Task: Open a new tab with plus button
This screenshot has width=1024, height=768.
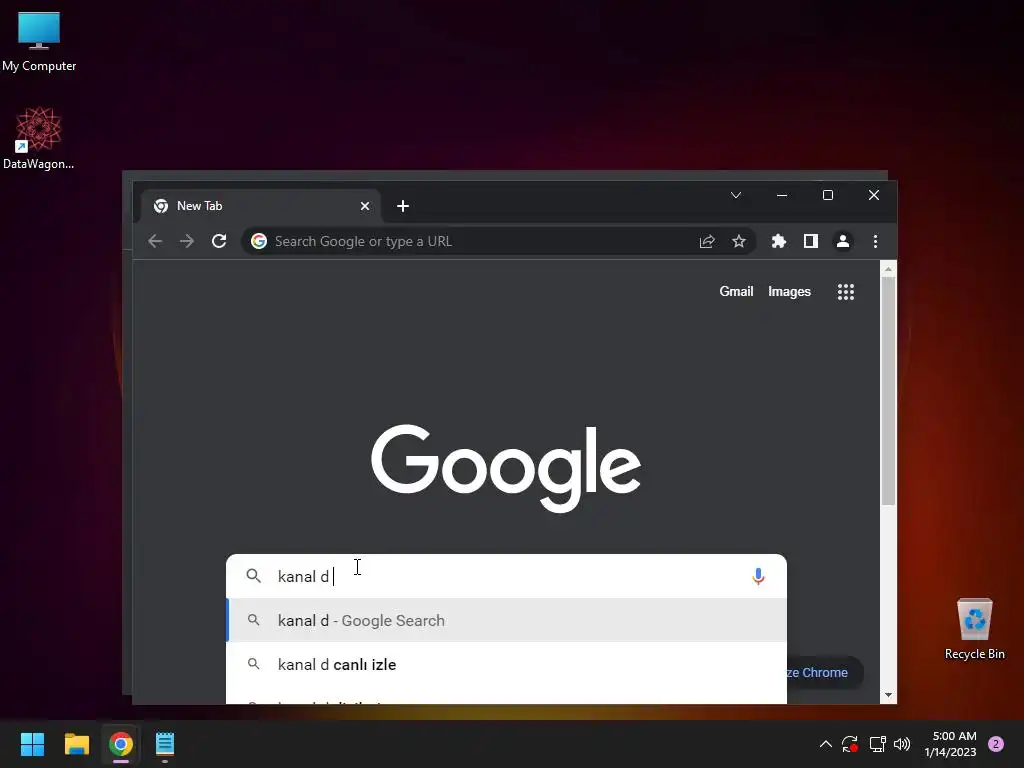Action: click(403, 206)
